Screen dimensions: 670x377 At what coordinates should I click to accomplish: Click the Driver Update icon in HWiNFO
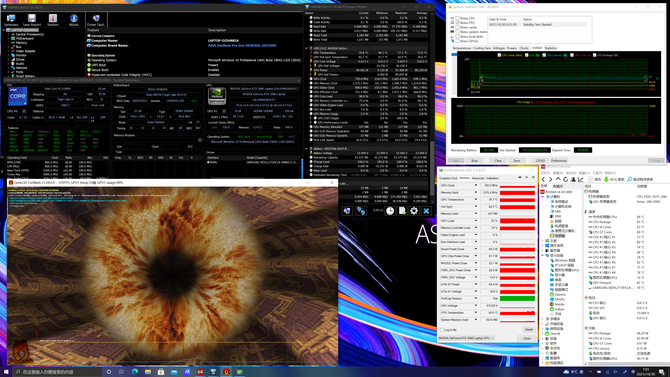[96, 20]
